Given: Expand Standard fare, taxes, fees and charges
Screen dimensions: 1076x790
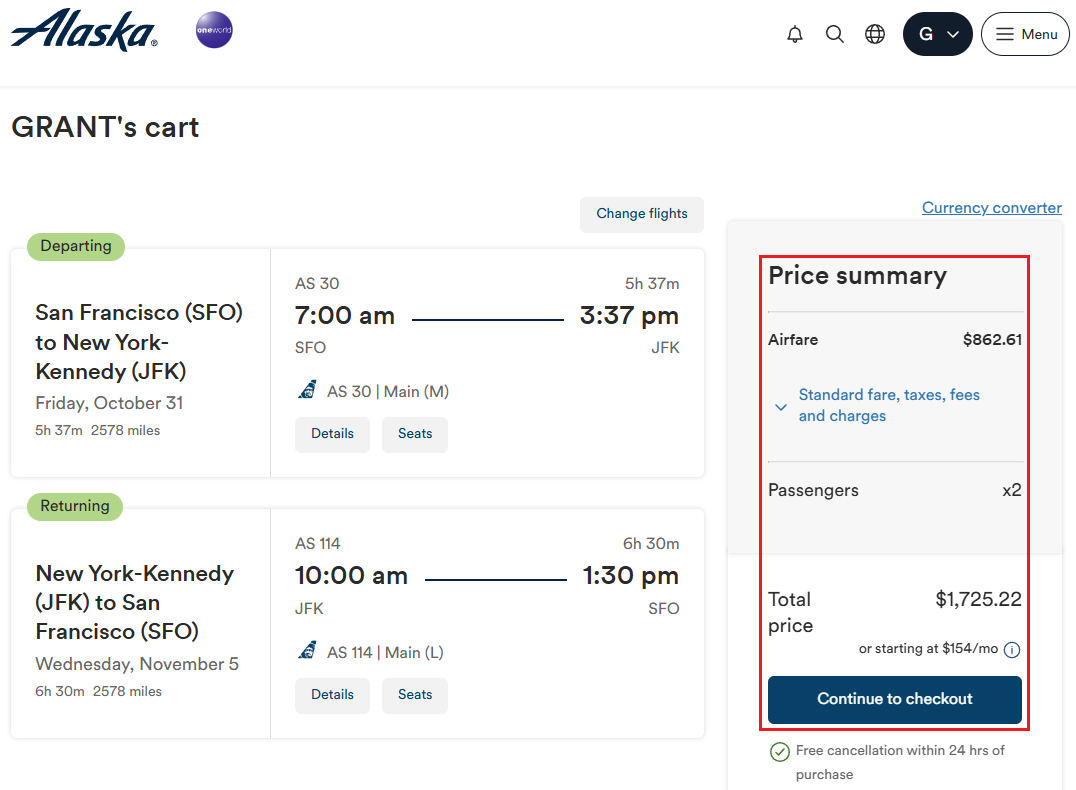Looking at the screenshot, I should pyautogui.click(x=880, y=406).
